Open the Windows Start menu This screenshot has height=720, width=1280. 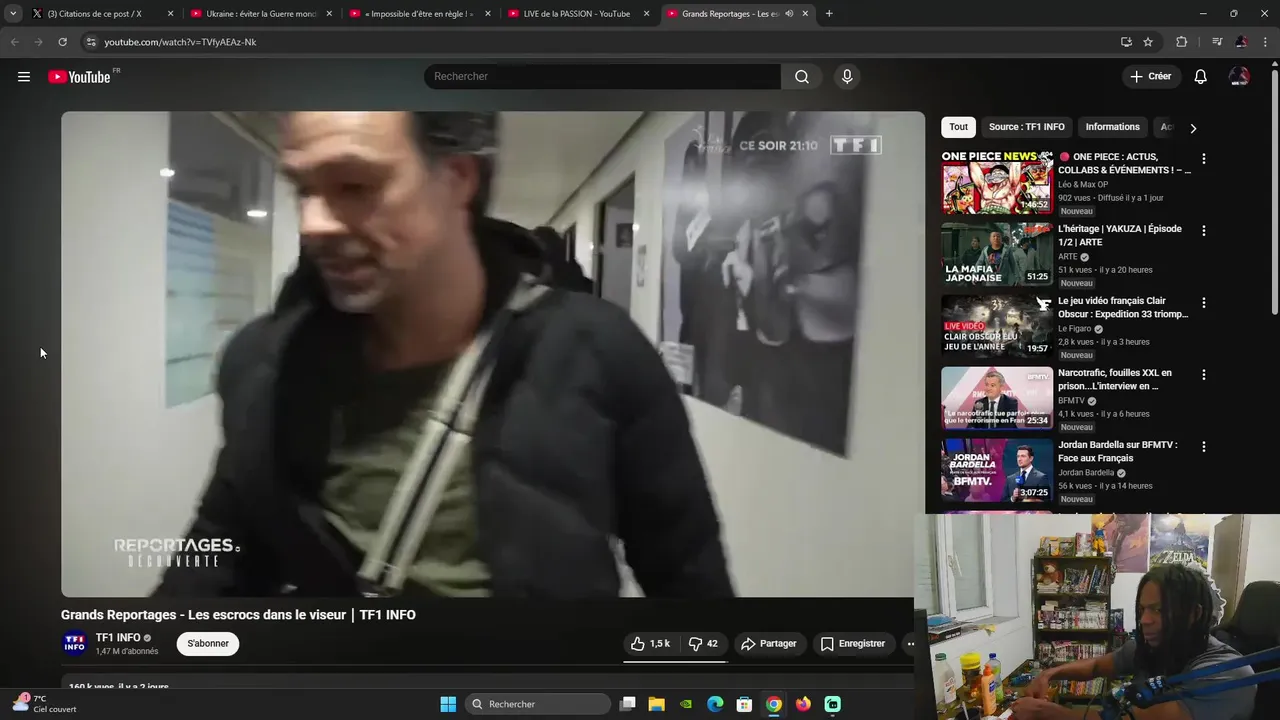tap(448, 704)
